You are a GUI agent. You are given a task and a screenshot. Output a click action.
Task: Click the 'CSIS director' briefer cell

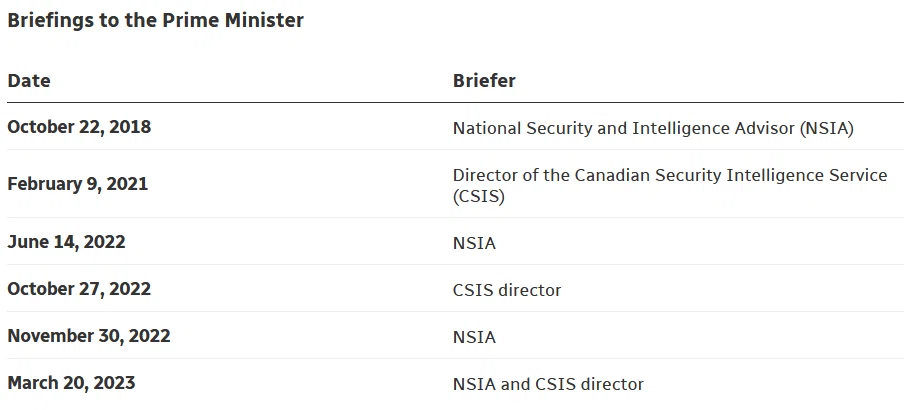(507, 290)
